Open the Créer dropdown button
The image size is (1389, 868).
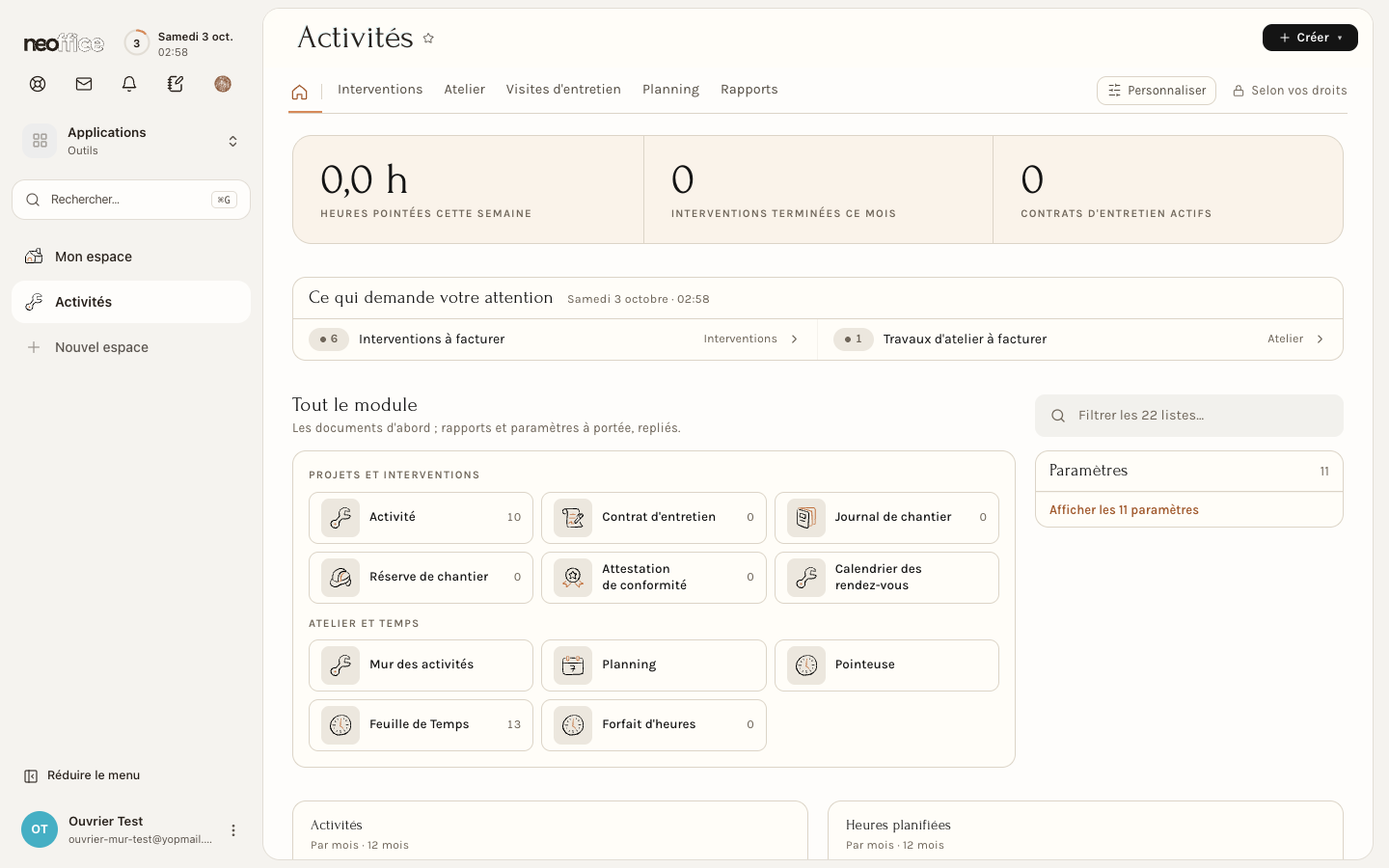pyautogui.click(x=1310, y=38)
